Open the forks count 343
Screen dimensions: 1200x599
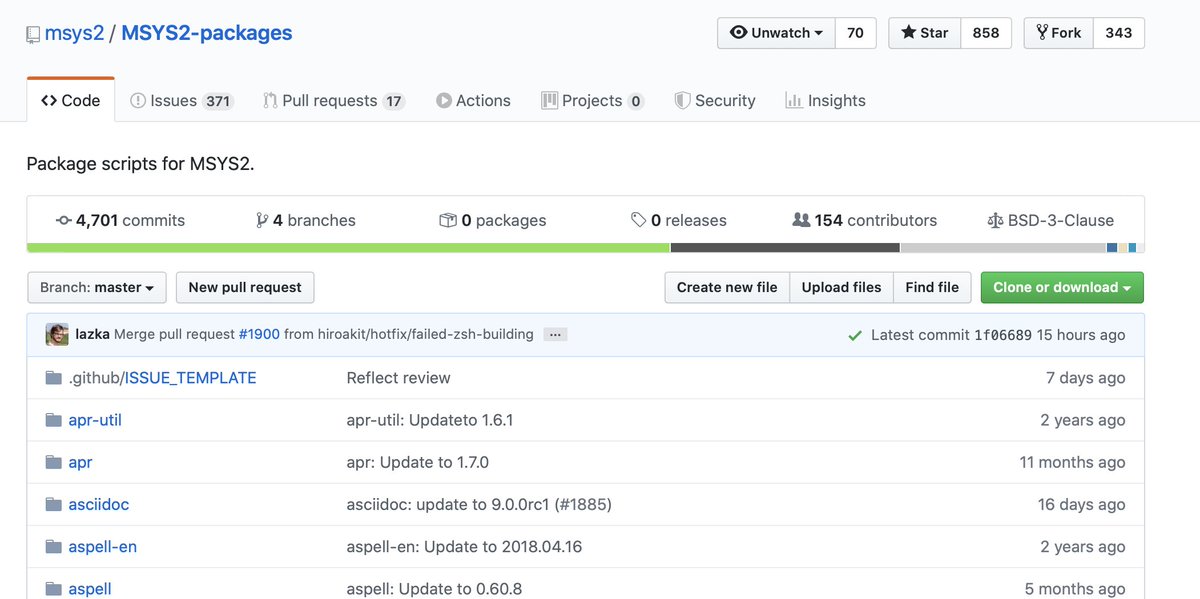point(1119,33)
